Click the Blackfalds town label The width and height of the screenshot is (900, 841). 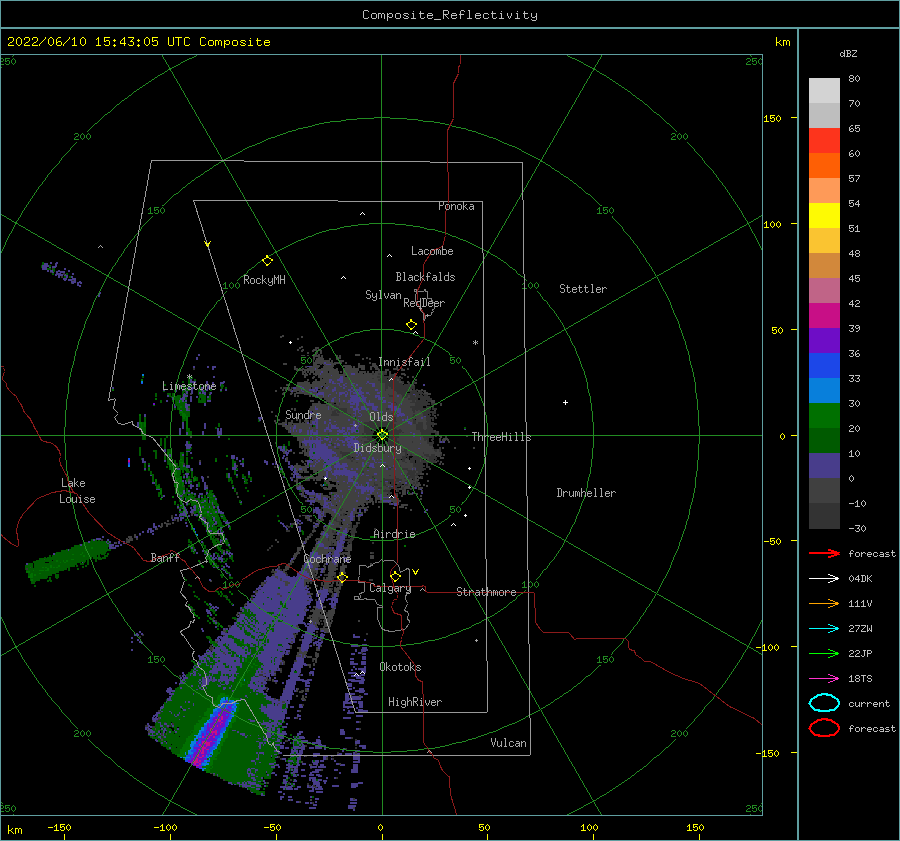(425, 277)
